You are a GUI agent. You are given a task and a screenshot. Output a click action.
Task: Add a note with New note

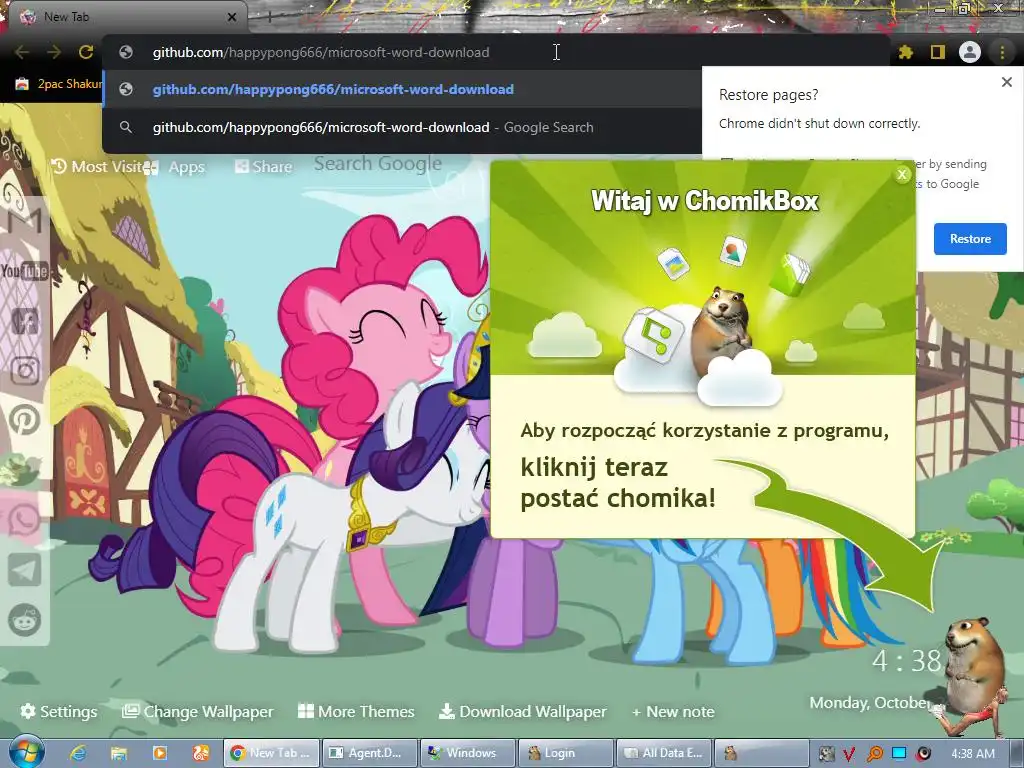673,712
